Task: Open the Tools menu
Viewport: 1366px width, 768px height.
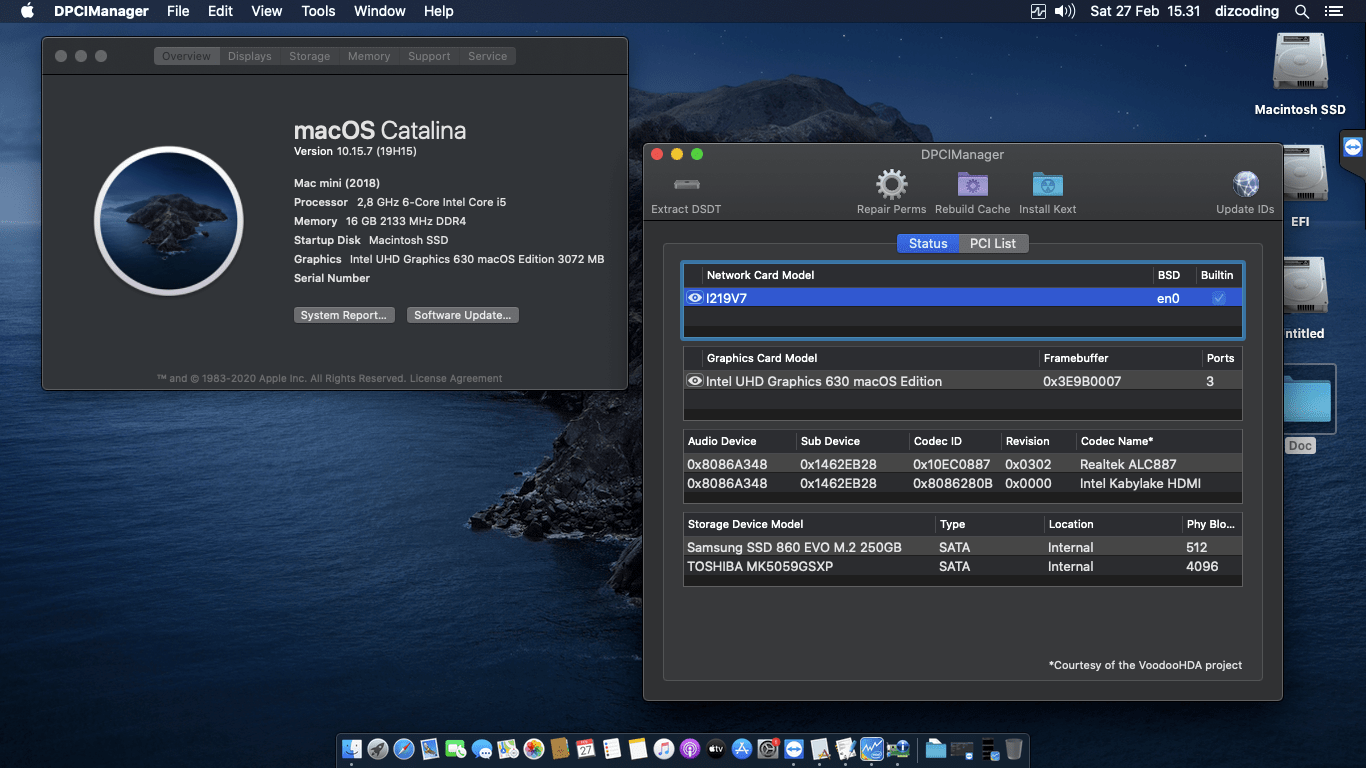Action: pos(318,11)
